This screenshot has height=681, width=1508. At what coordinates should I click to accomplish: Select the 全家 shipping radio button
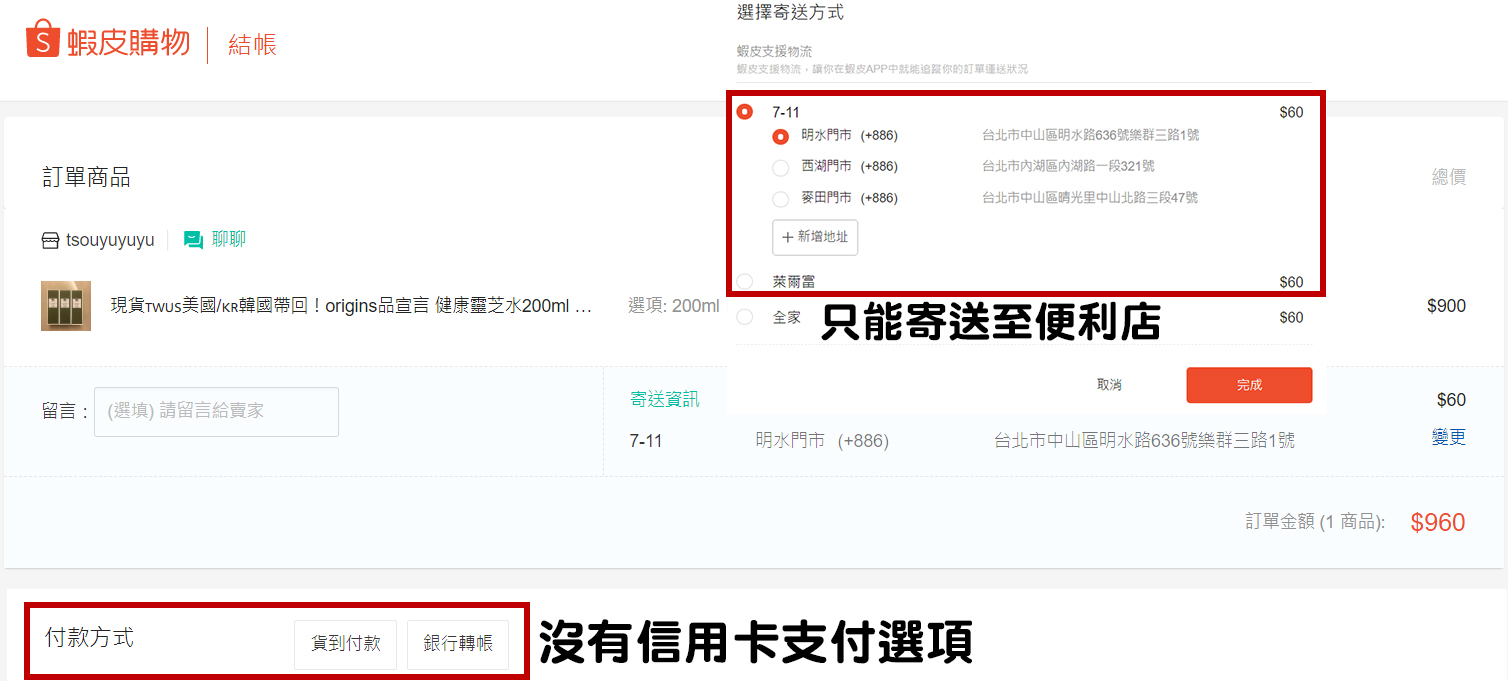pyautogui.click(x=745, y=317)
